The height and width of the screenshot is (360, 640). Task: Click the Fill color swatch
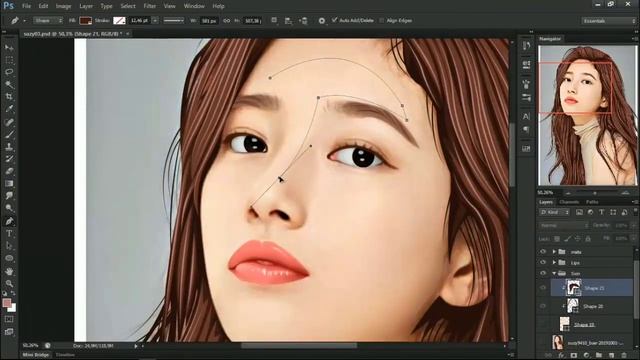(85, 20)
